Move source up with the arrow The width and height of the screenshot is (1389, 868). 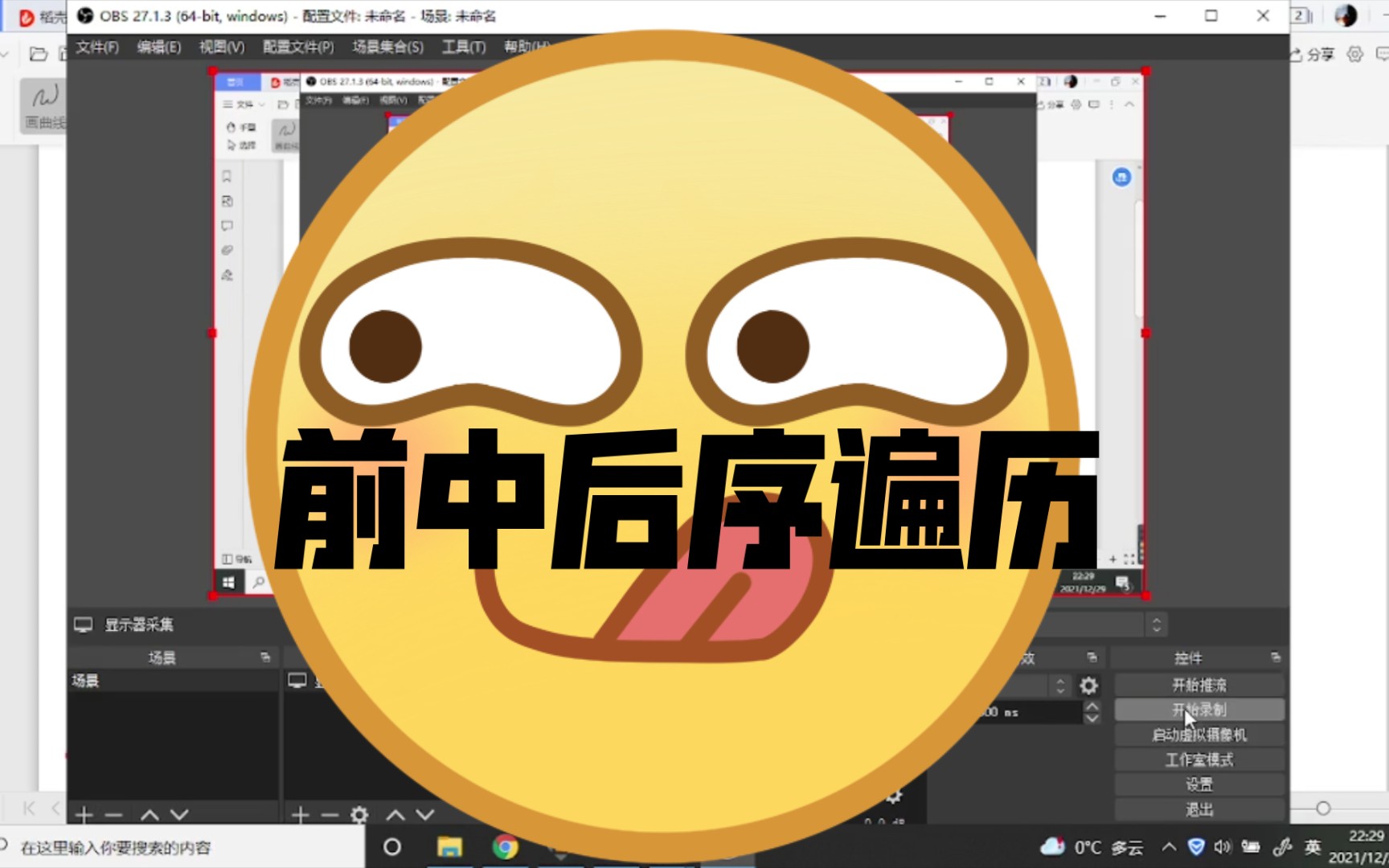(395, 815)
